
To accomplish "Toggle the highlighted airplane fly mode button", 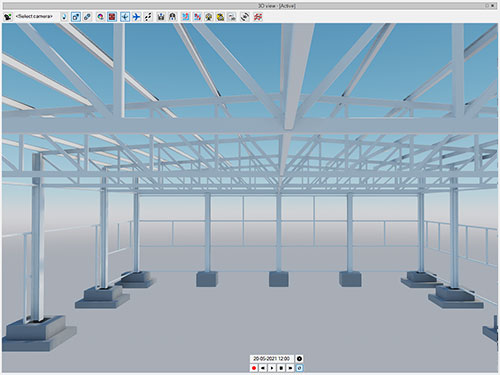I will (x=125, y=16).
